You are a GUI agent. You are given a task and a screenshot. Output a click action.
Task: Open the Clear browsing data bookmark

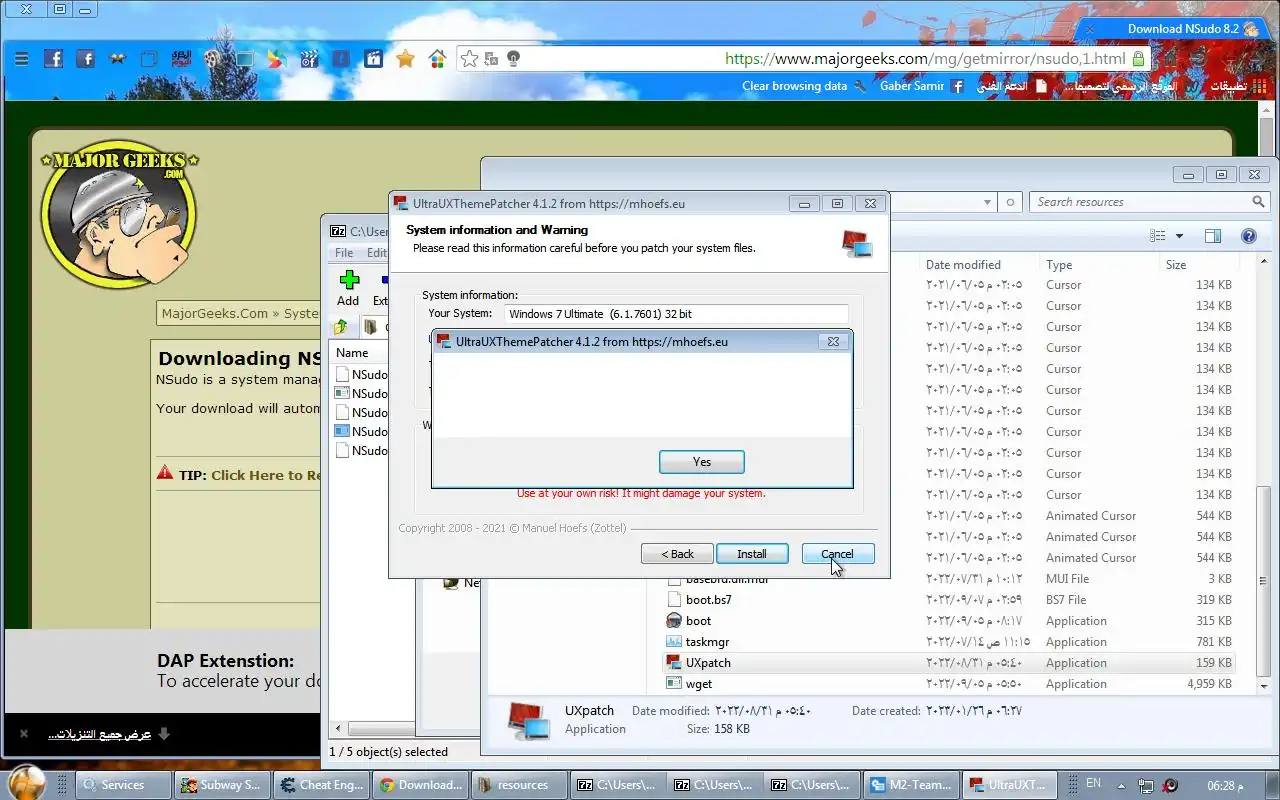click(x=804, y=86)
